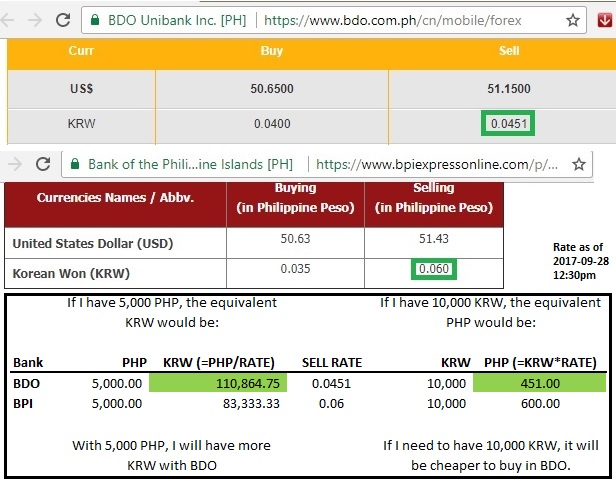The image size is (616, 485).
Task: Click 'If I have 5,000 PHP' heading text
Action: coord(172,313)
